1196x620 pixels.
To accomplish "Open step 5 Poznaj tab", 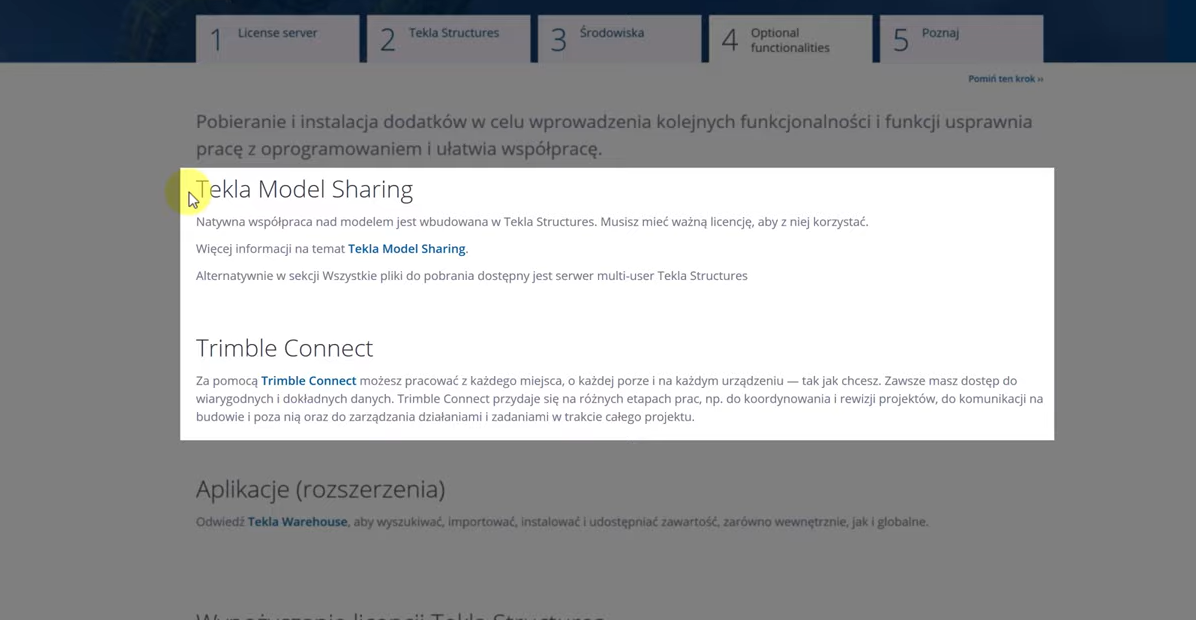I will pyautogui.click(x=960, y=38).
